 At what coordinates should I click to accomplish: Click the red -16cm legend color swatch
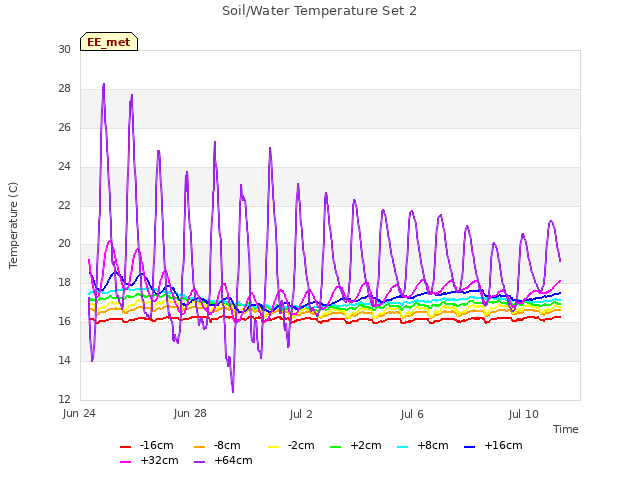tap(125, 447)
